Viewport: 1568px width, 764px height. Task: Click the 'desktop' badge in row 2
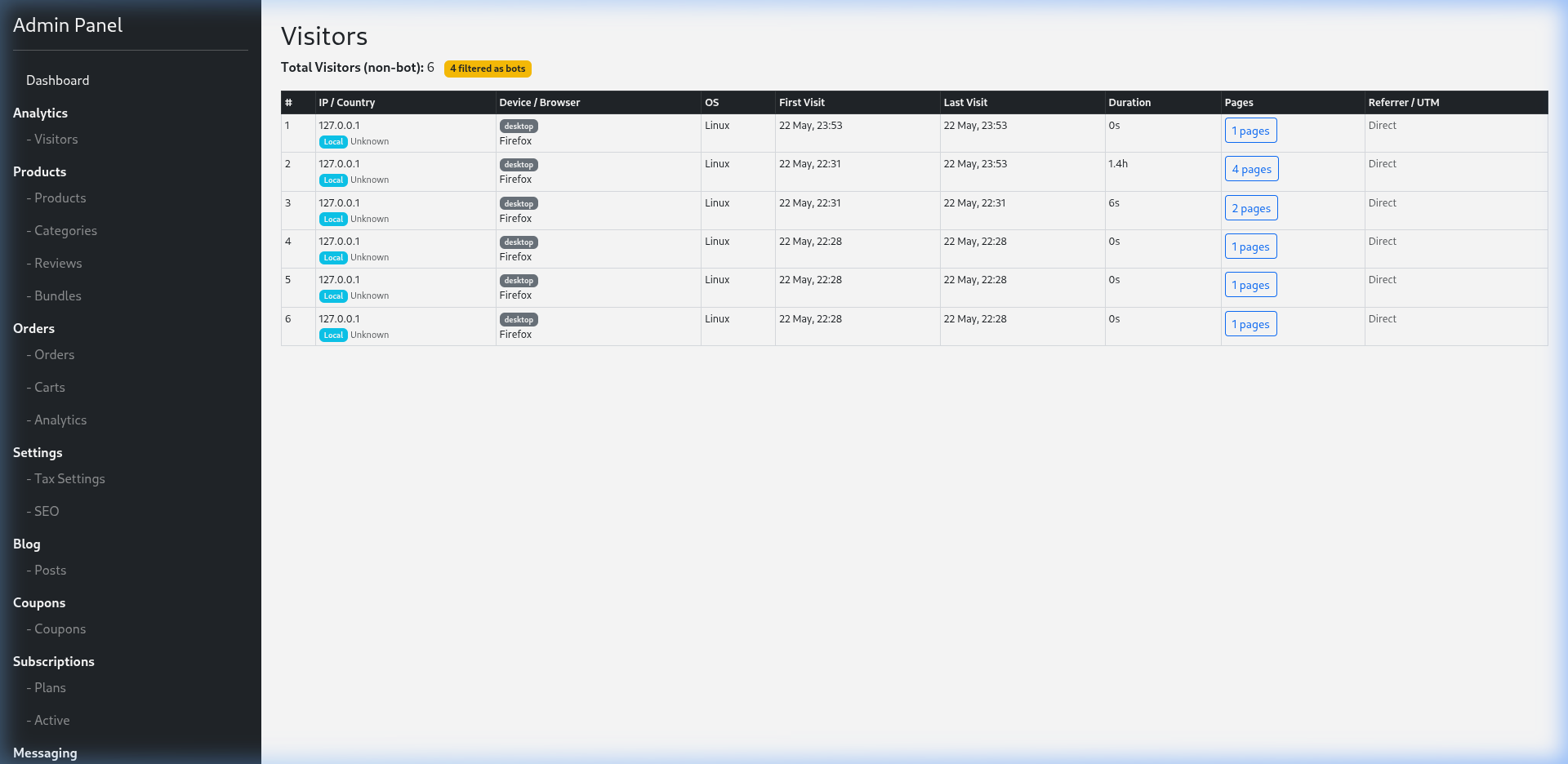pyautogui.click(x=519, y=165)
